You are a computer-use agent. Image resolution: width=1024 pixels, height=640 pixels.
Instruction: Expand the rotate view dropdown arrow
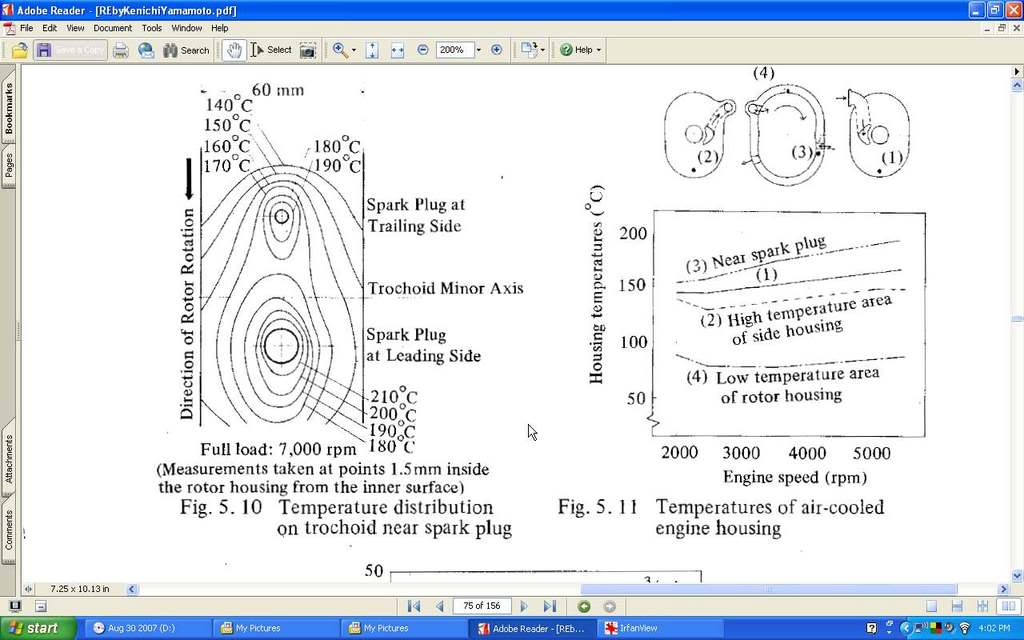tap(542, 50)
